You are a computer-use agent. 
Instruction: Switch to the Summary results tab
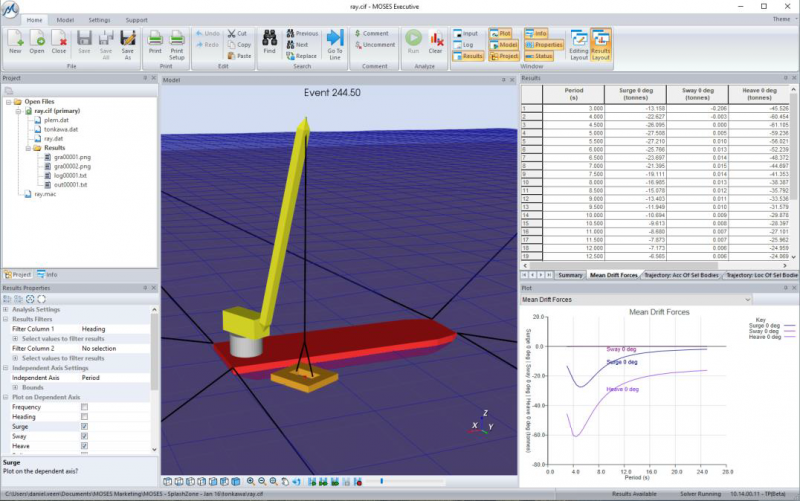[570, 275]
